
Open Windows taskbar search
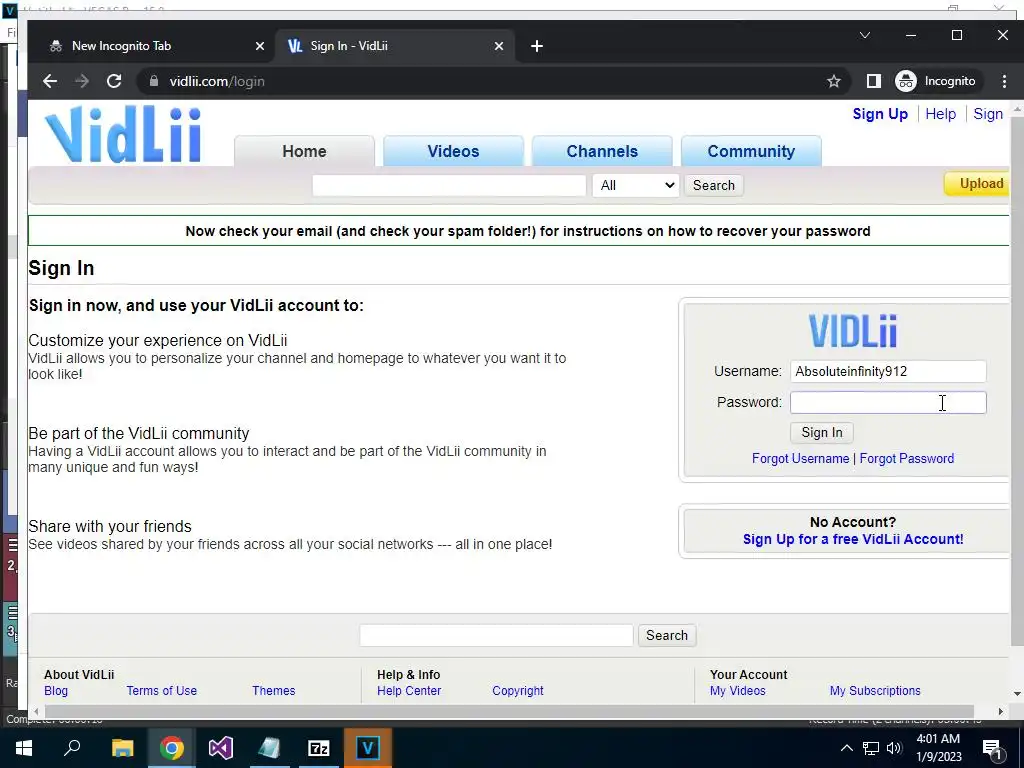[x=72, y=748]
